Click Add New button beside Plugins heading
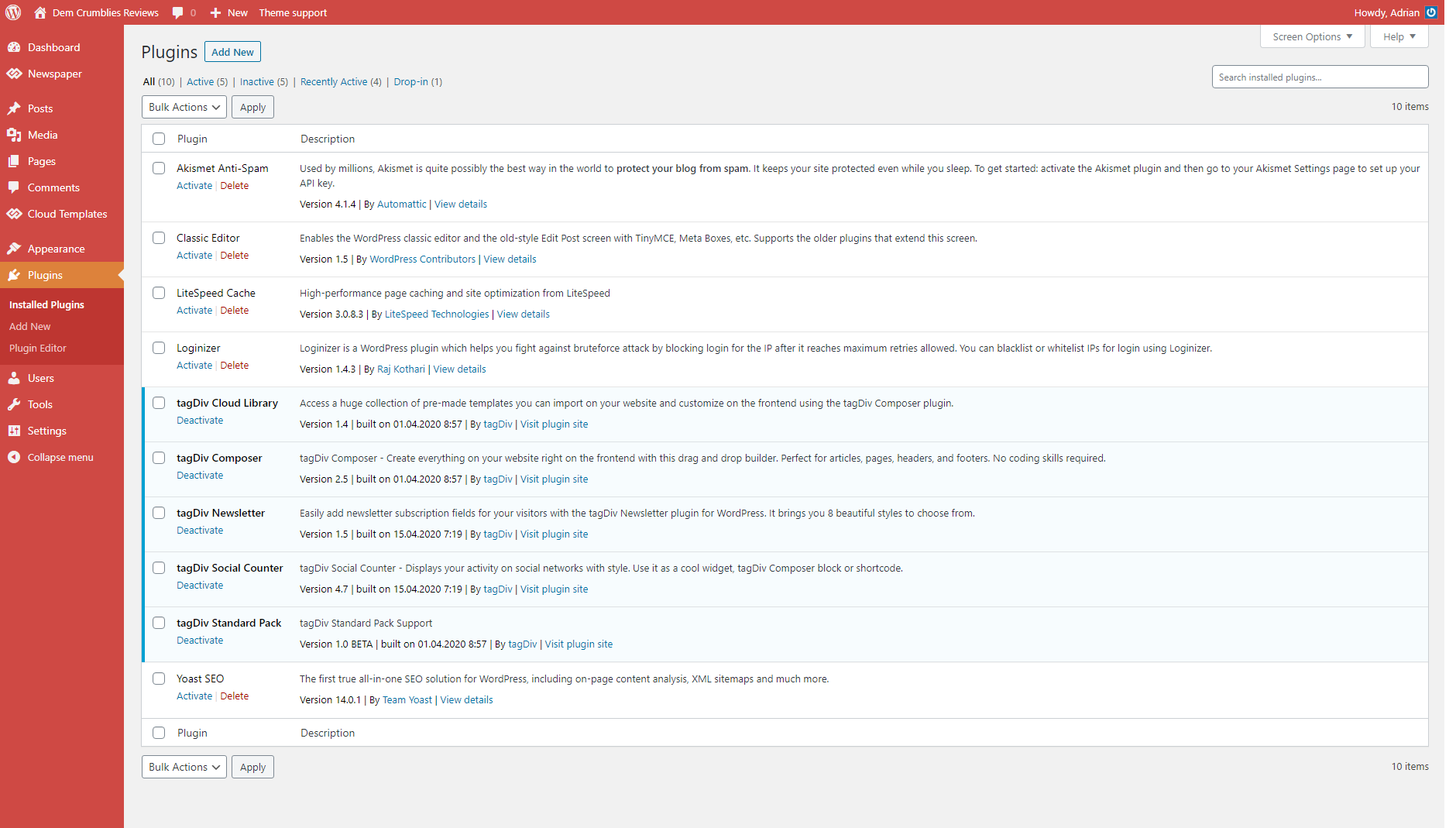1456x828 pixels. tap(232, 52)
